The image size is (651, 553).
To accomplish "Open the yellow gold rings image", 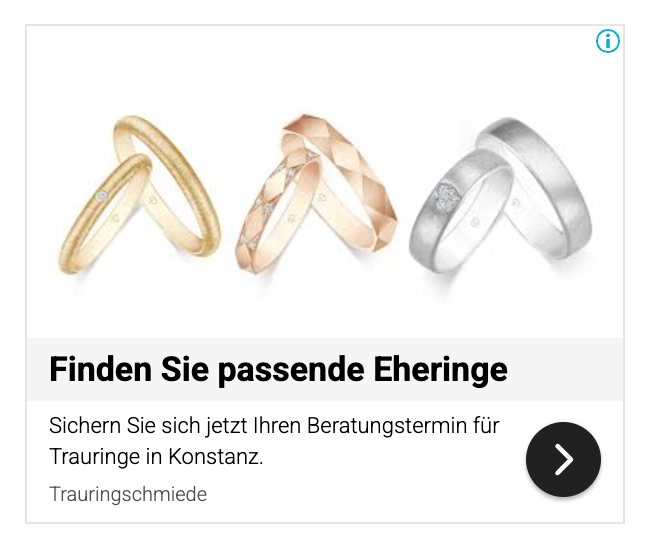I will [x=139, y=195].
